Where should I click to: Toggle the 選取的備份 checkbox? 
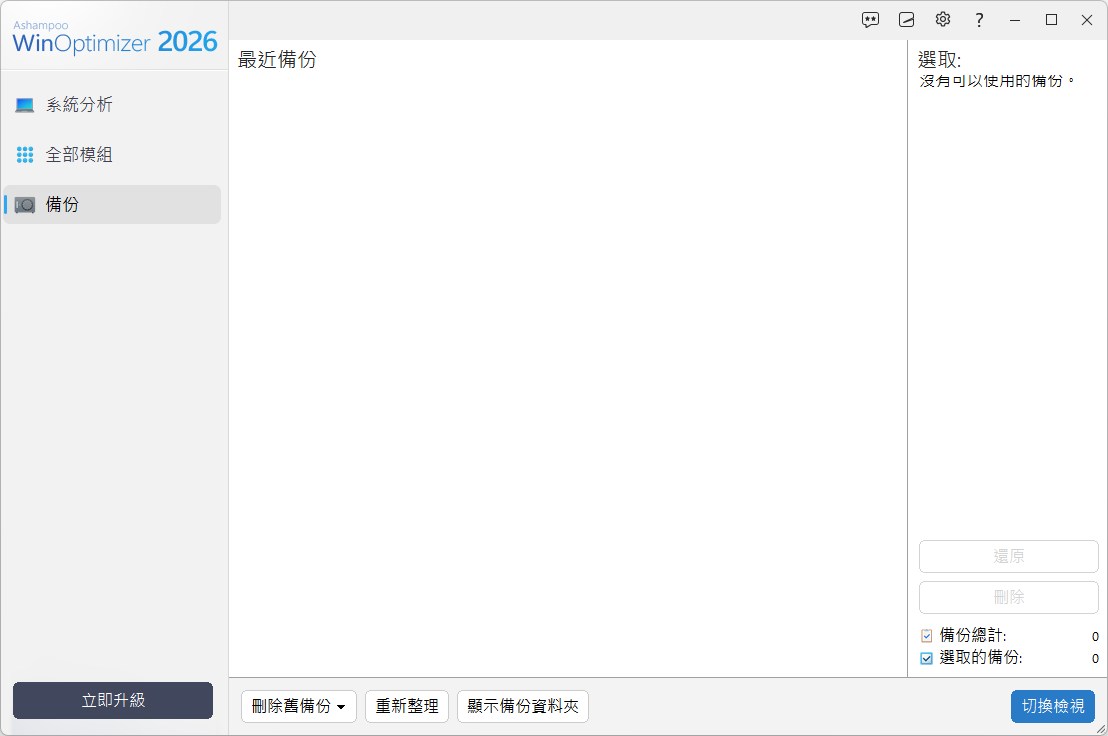click(x=926, y=658)
